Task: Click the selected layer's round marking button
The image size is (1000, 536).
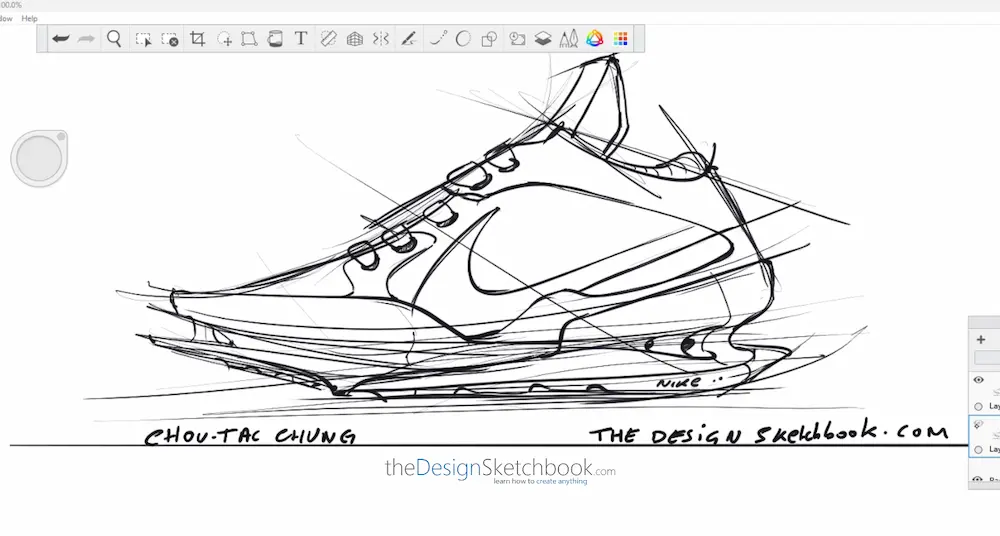Action: pyautogui.click(x=978, y=449)
